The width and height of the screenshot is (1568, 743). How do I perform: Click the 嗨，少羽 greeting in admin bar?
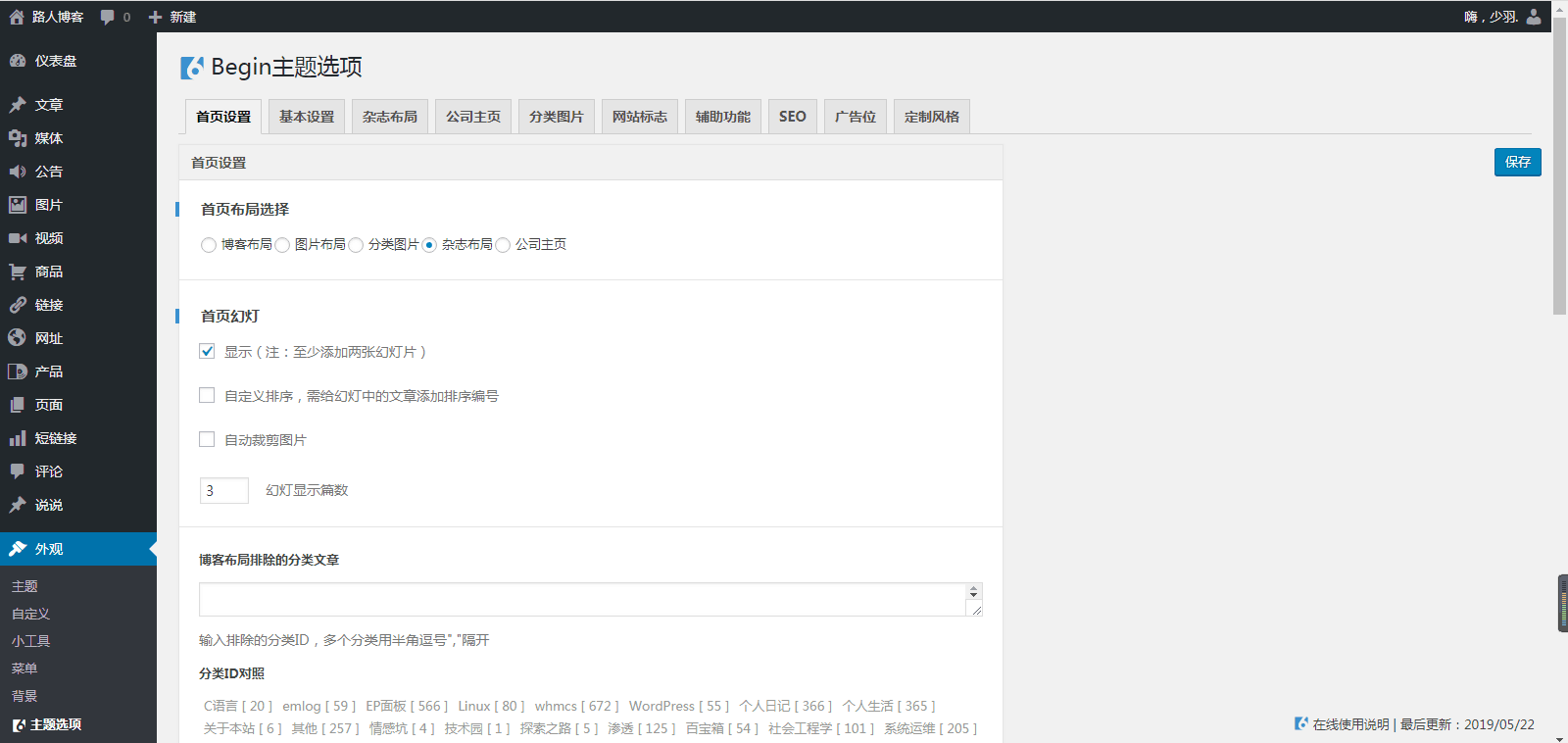tap(1492, 17)
